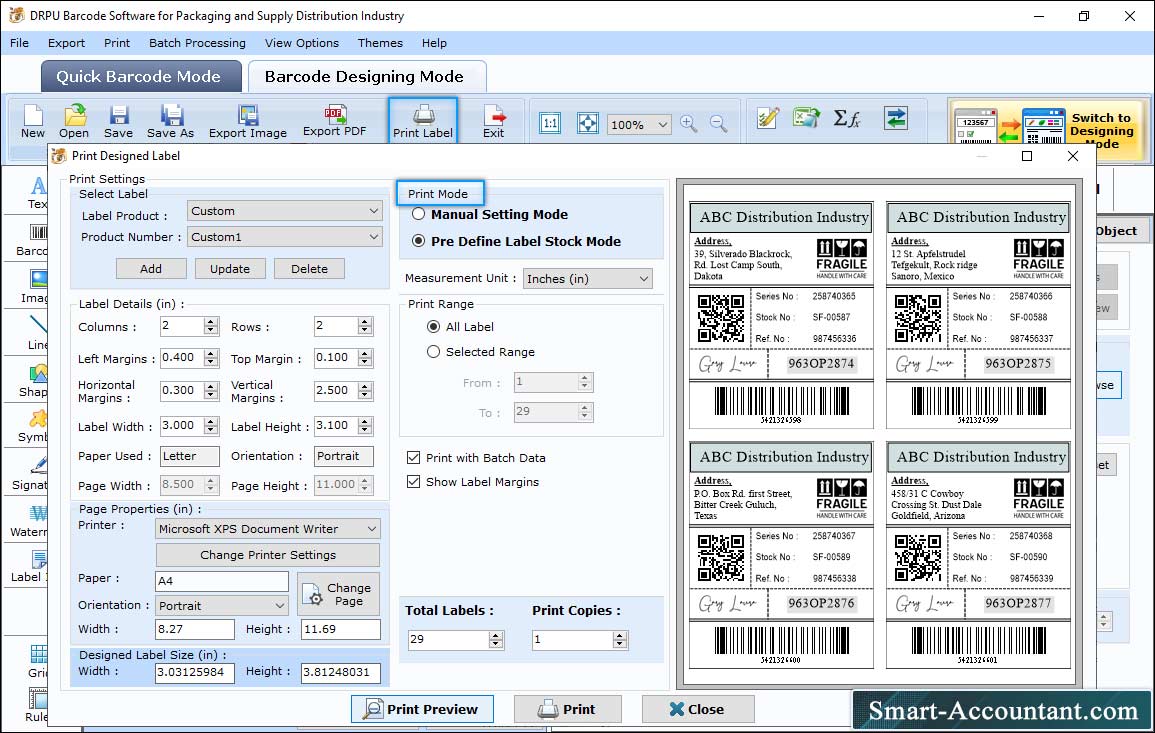Switch to Quick Barcode Mode tab
This screenshot has width=1155, height=733.
point(141,77)
